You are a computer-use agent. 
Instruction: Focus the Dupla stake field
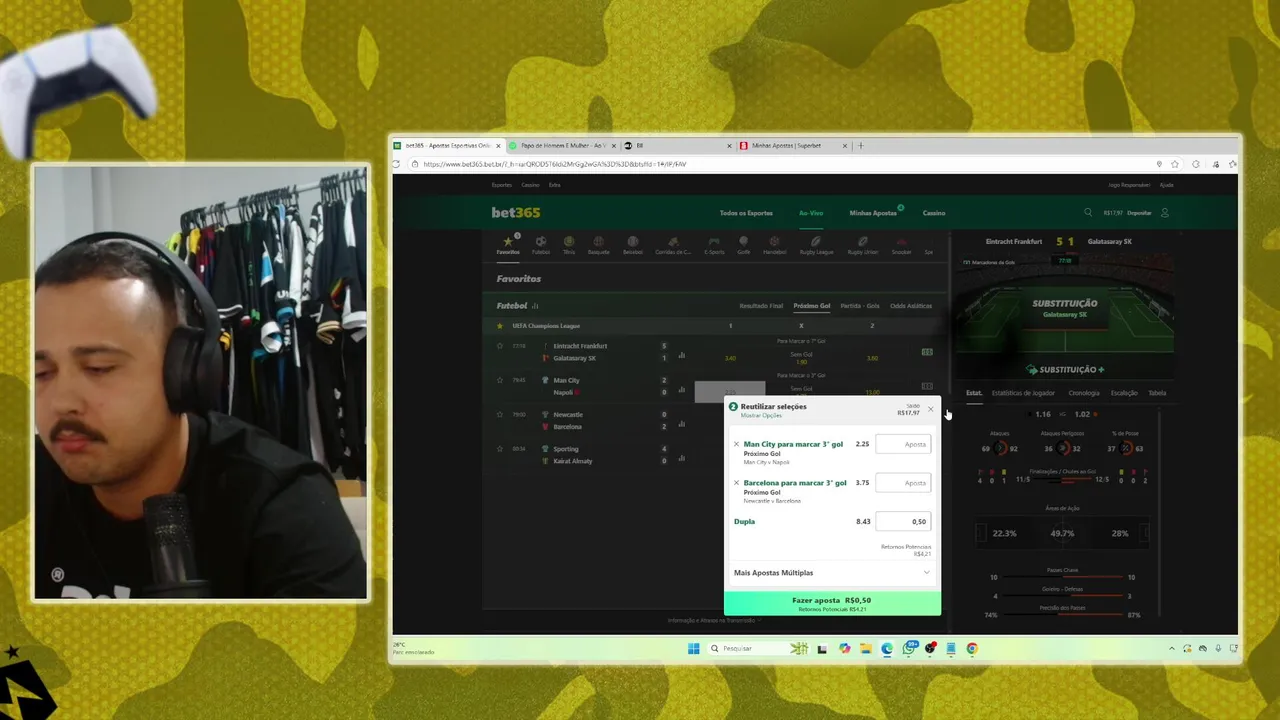(903, 521)
